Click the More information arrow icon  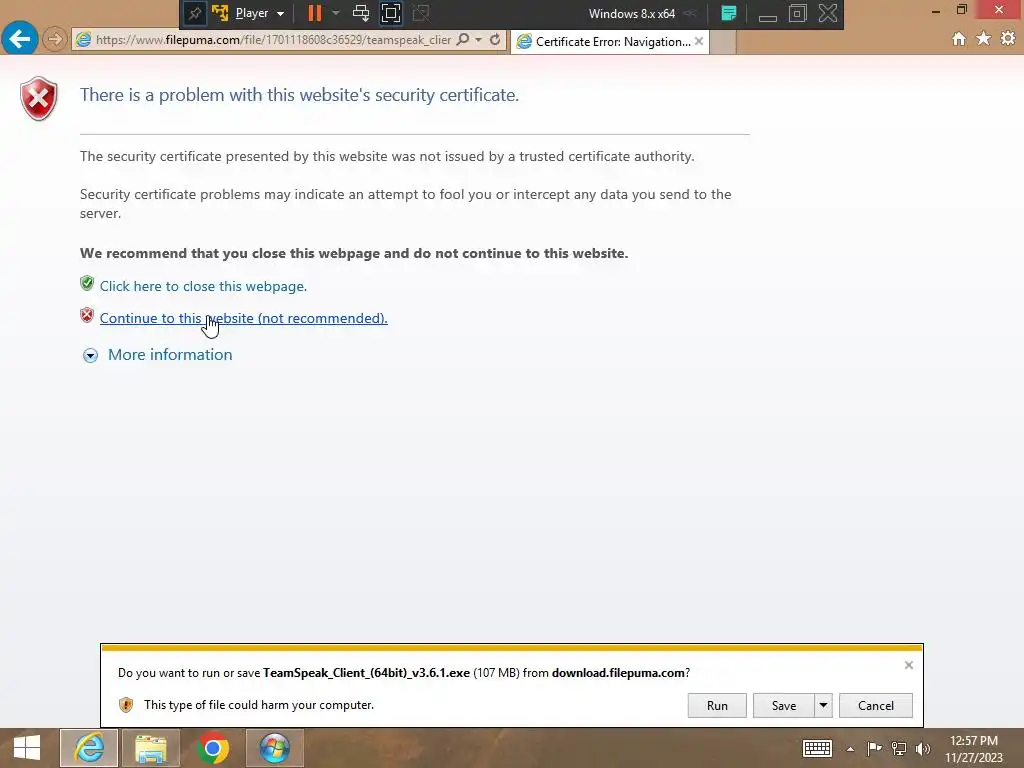(90, 355)
